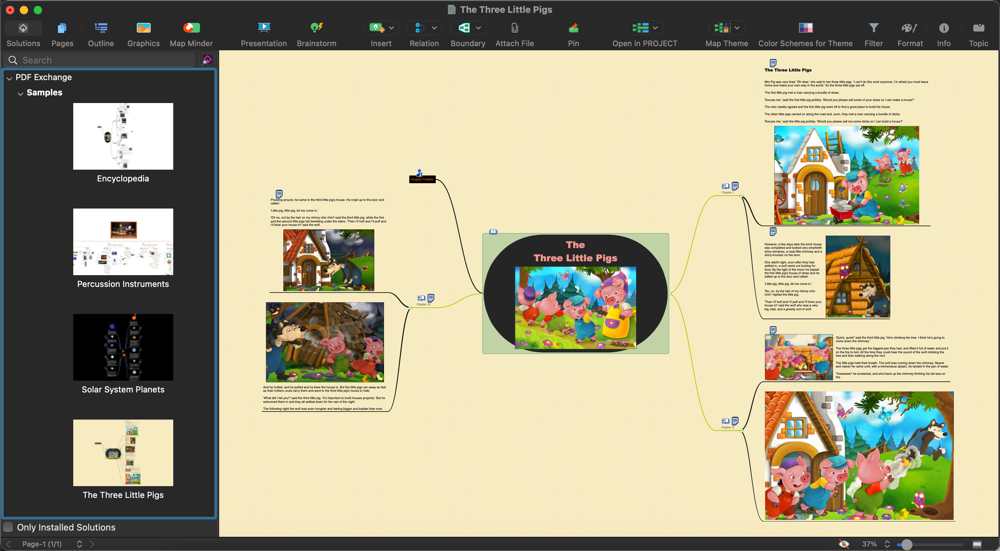The height and width of the screenshot is (551, 1000).
Task: Click the Attach File paperclip icon
Action: (x=515, y=28)
